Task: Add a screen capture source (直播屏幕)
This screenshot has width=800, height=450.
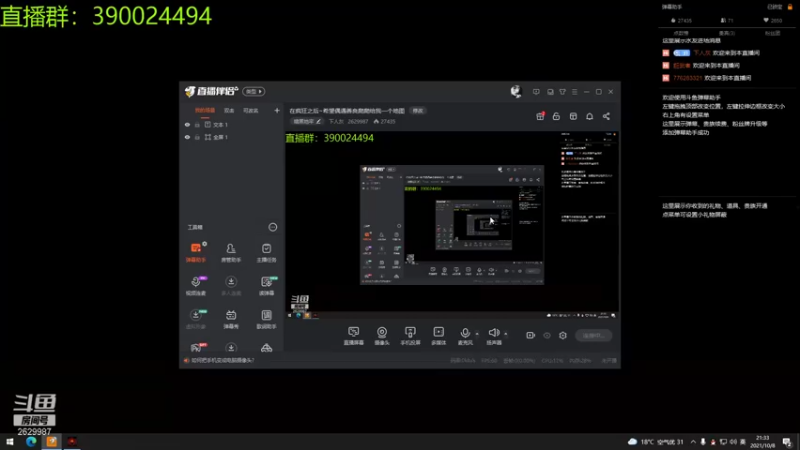Action: point(354,336)
